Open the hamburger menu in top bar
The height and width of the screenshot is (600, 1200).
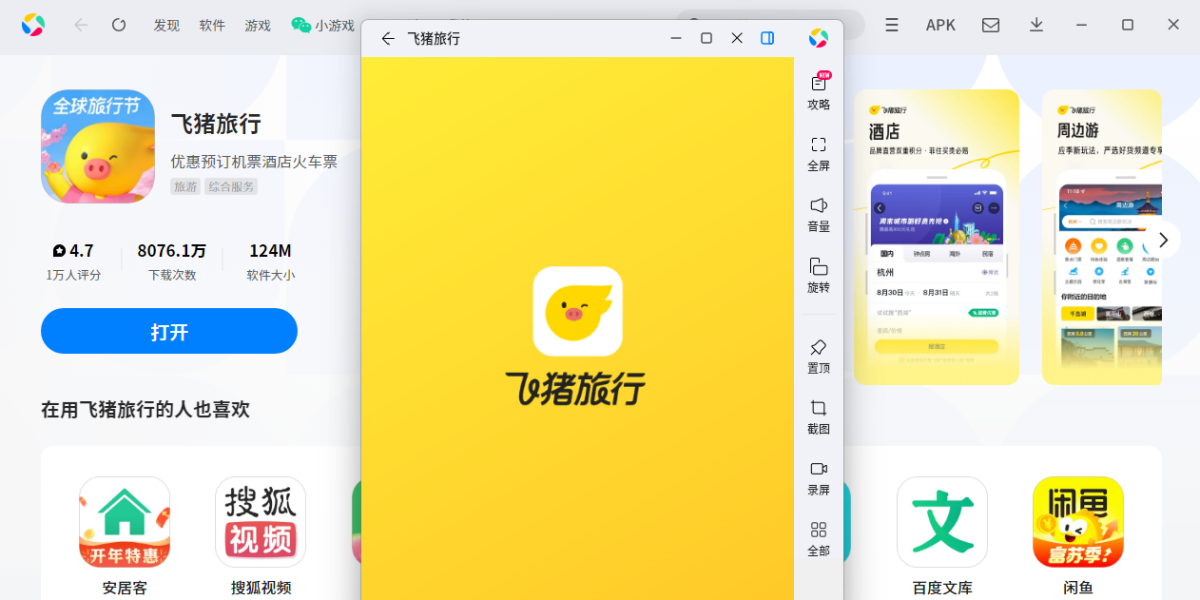tap(891, 25)
